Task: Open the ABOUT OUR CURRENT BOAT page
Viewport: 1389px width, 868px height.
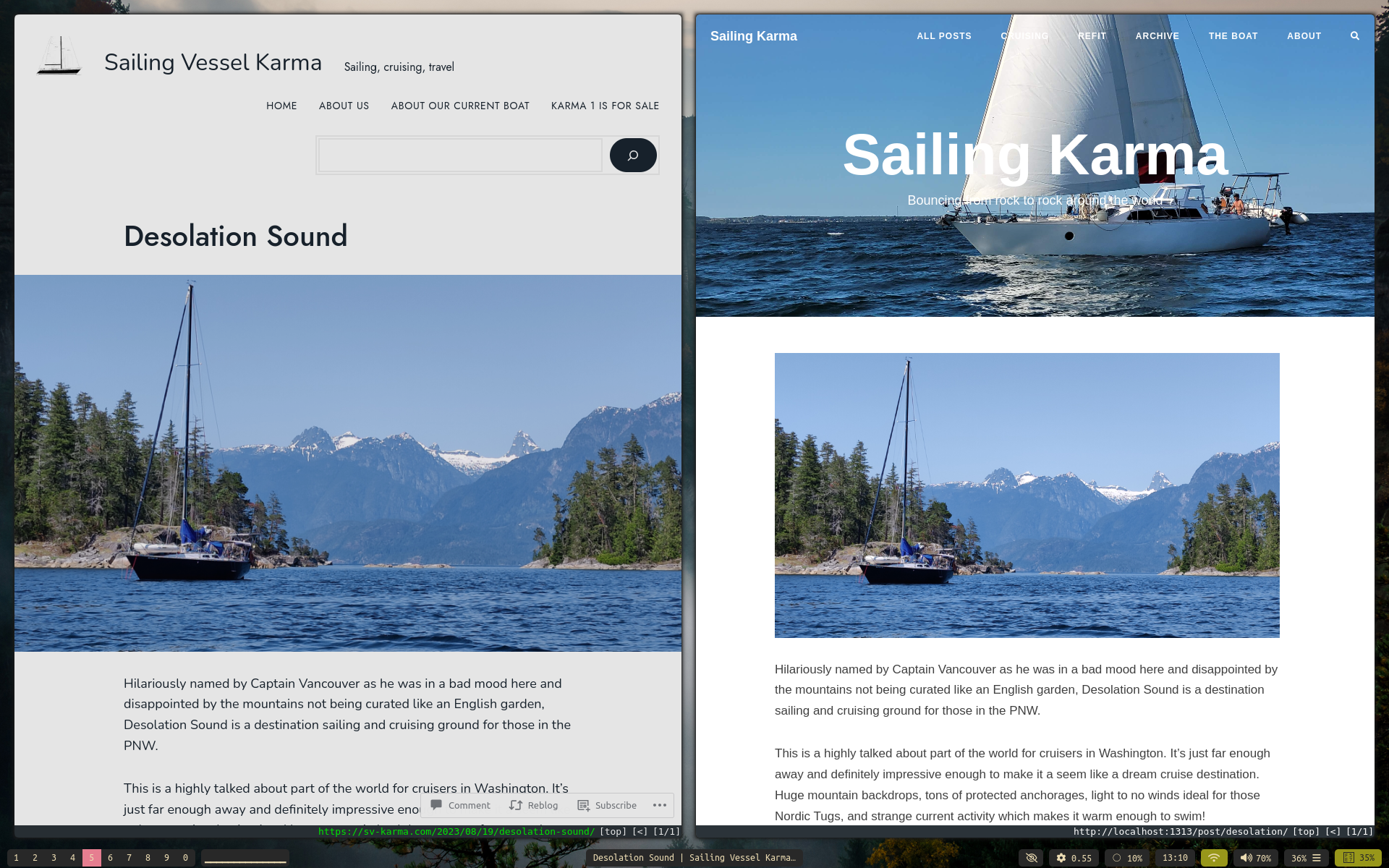Action: coord(460,106)
